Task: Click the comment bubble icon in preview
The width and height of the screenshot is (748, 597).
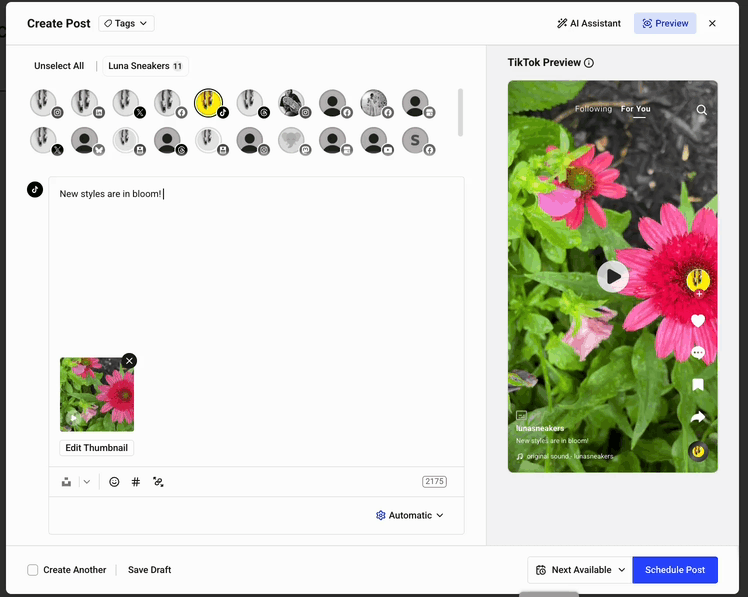Action: (x=698, y=353)
